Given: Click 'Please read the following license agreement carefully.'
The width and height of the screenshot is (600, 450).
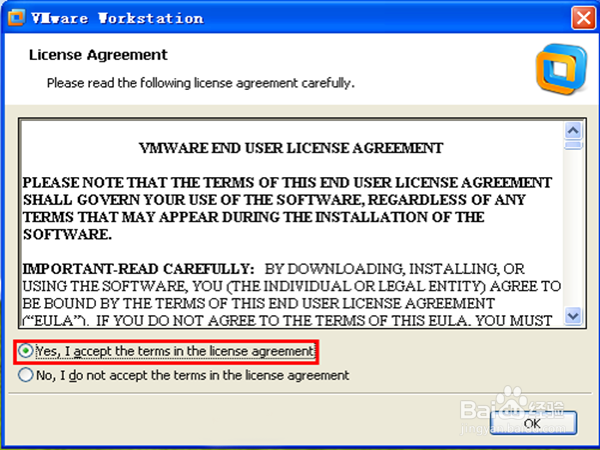Looking at the screenshot, I should 201,83.
